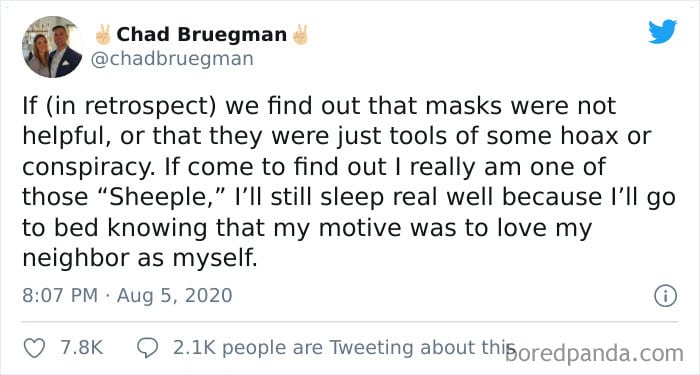Click the boredpanda.com watermark
Screen dimensions: 700x375
pos(594,354)
